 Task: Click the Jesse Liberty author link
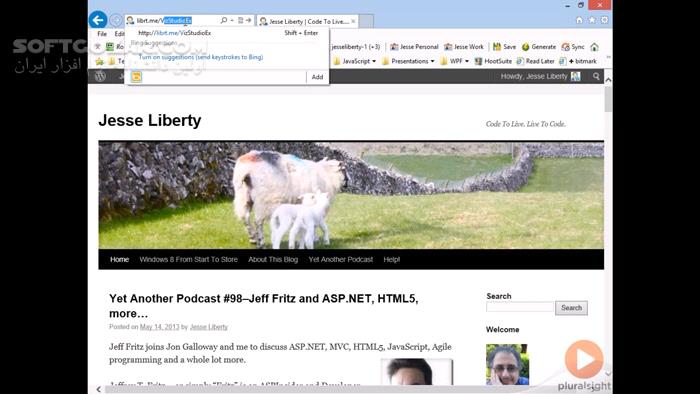(208, 327)
